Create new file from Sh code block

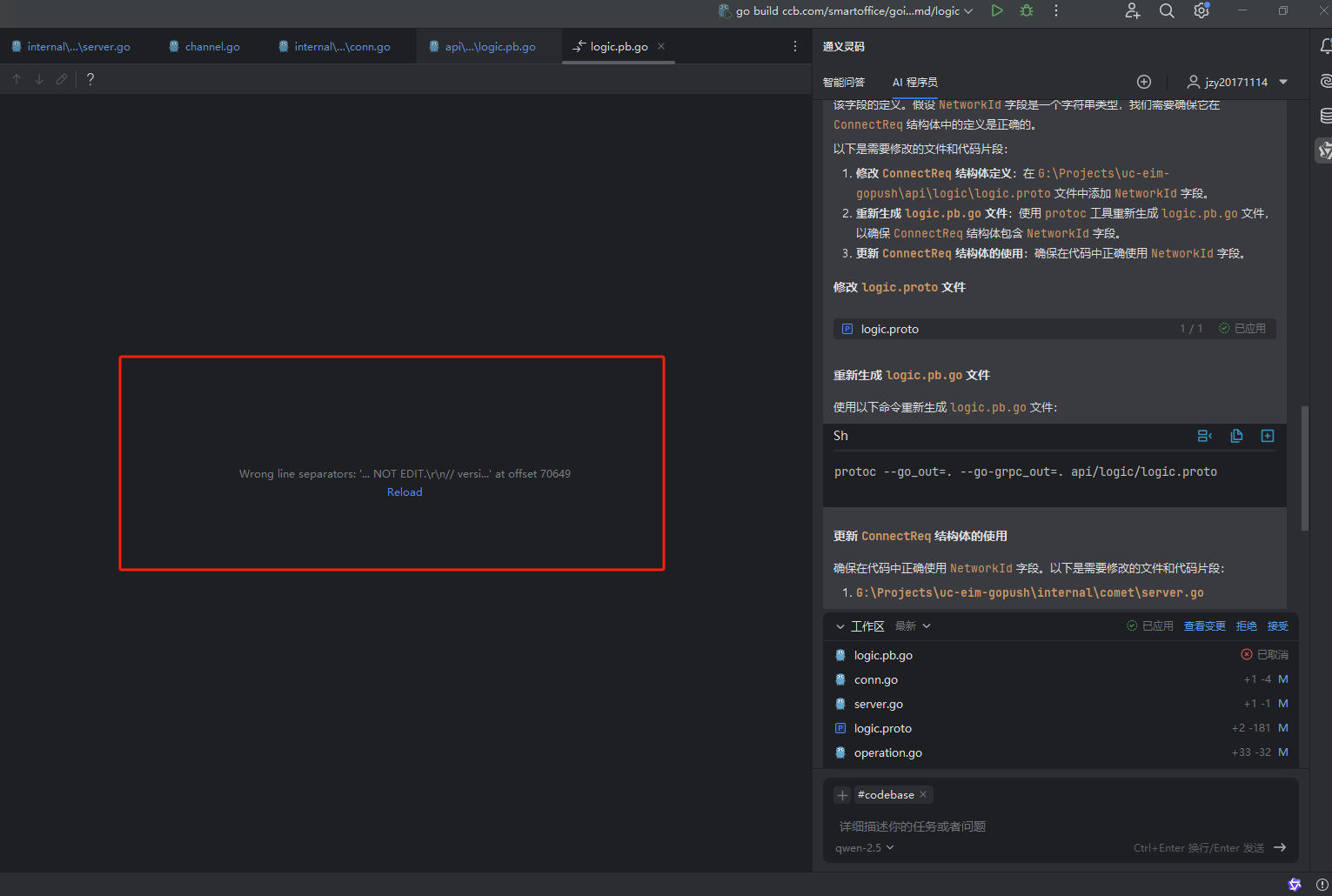(1268, 436)
